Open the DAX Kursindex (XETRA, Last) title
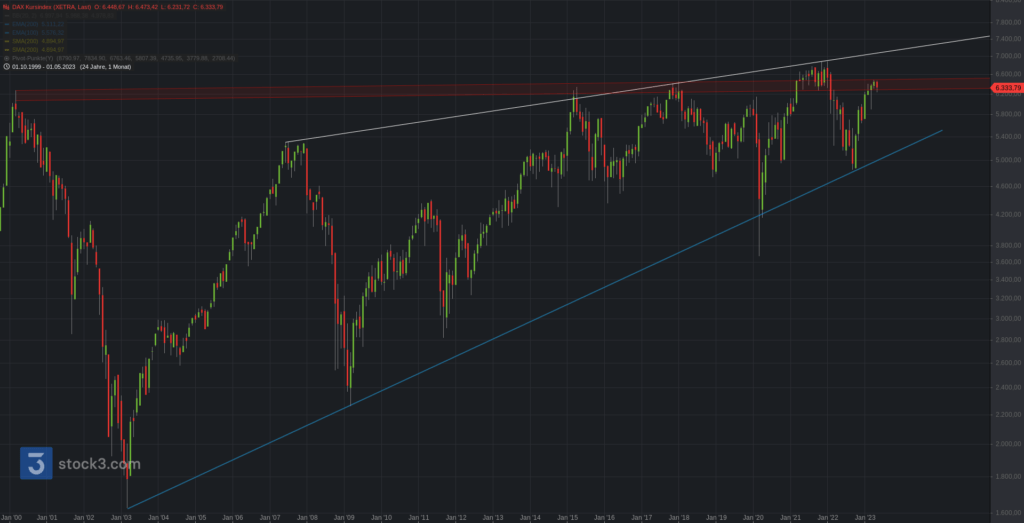Screen dimensions: 1024x523 click(52, 7)
